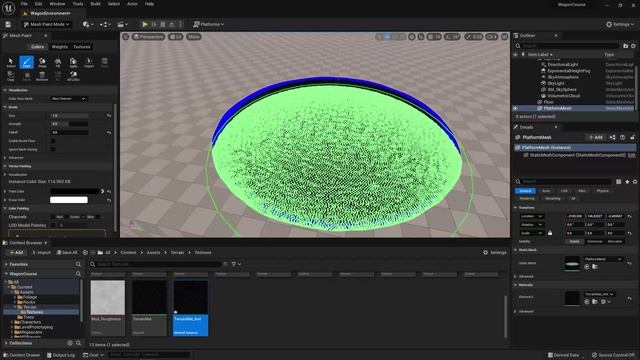Click the Apply tool icon in Mesh Paint
The width and height of the screenshot is (640, 360).
coord(73,62)
